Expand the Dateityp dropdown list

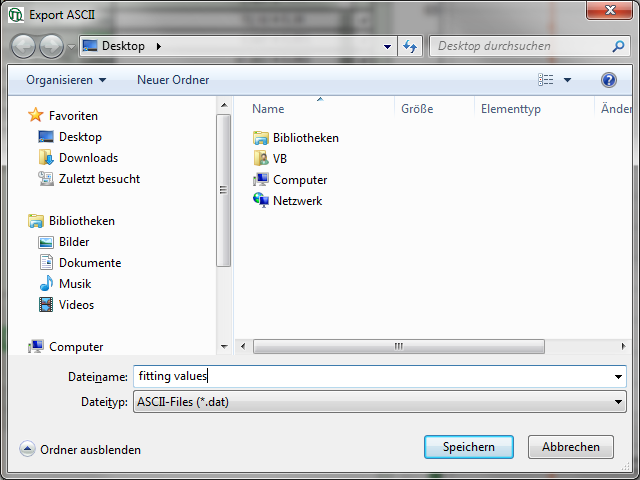[x=619, y=402]
